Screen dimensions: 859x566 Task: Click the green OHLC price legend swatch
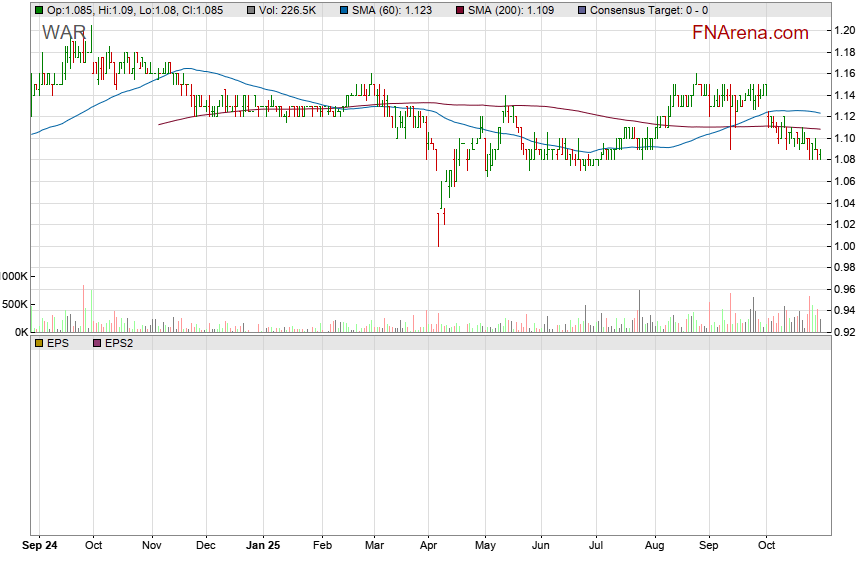coord(38,10)
